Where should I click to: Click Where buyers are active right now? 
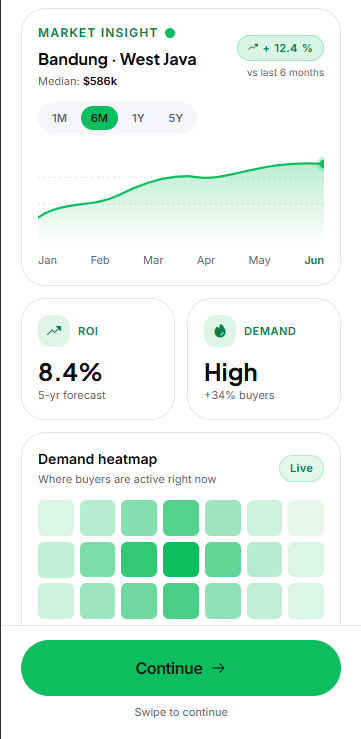[127, 479]
